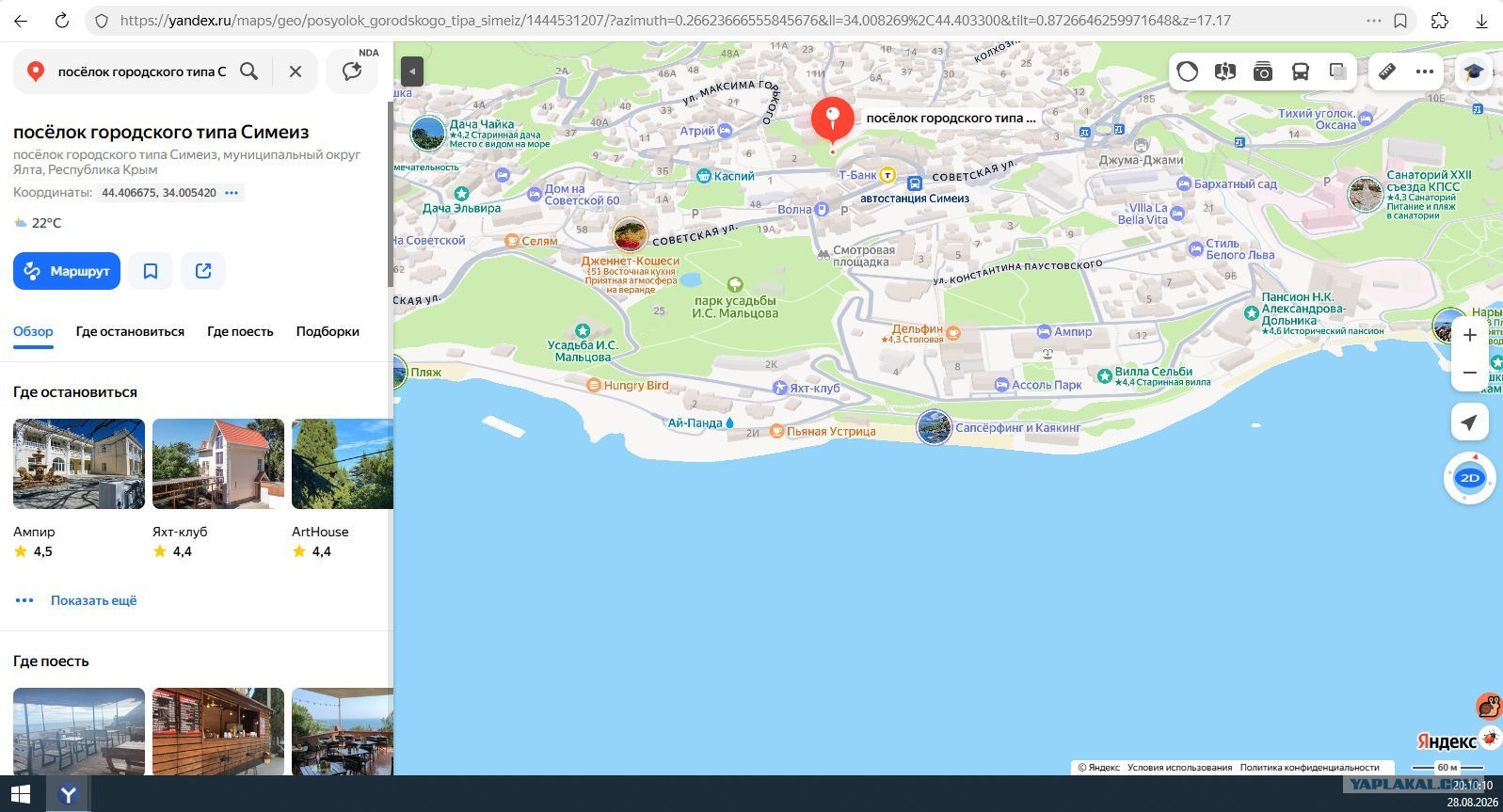Viewport: 1503px width, 812px height.
Task: Zoom in the map with plus
Action: coord(1470,336)
